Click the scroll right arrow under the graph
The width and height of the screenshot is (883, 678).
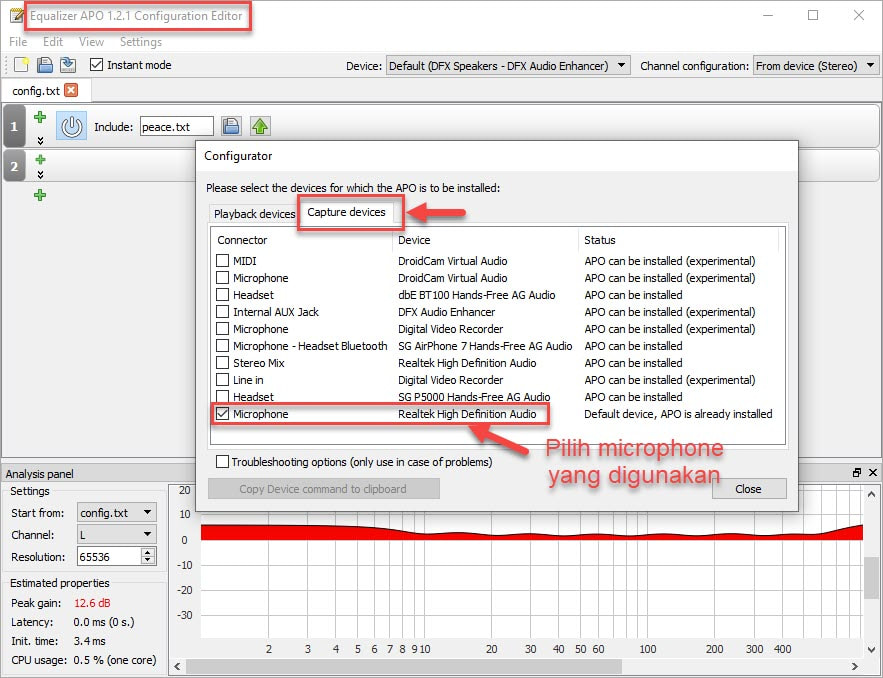tap(854, 667)
